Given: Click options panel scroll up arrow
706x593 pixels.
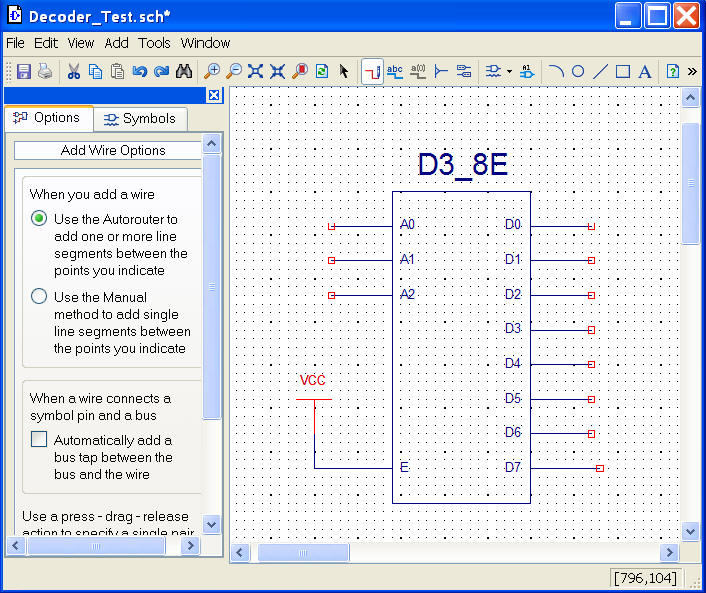Looking at the screenshot, I should point(212,144).
